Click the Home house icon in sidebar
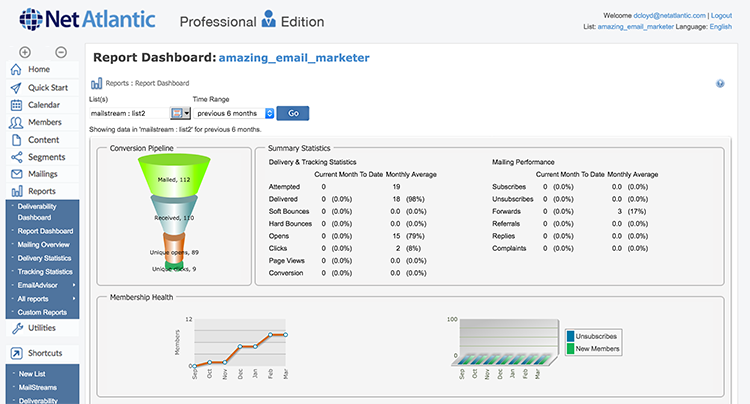This screenshot has height=404, width=750. [x=16, y=69]
